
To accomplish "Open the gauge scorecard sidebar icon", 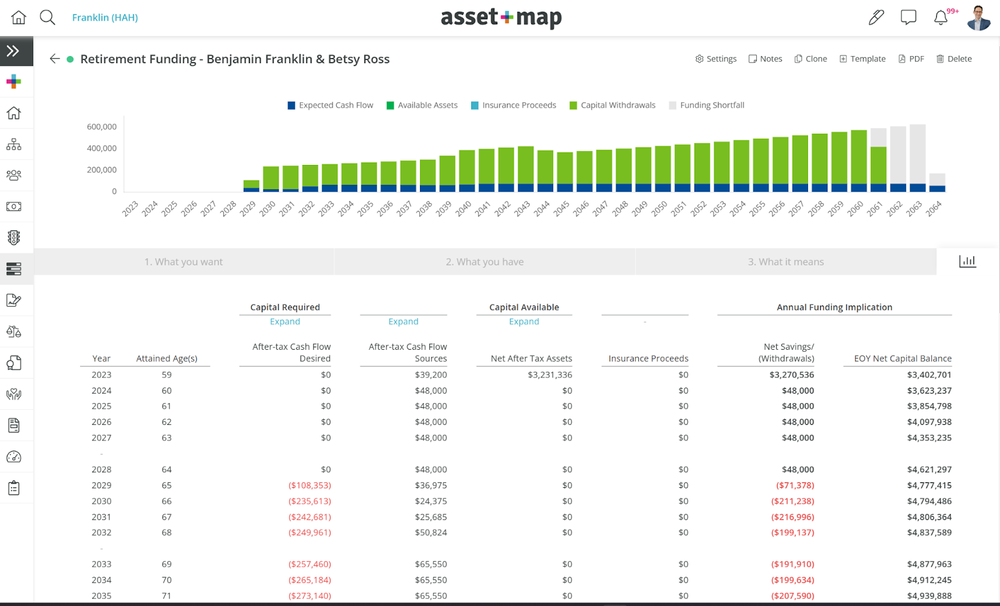I will pyautogui.click(x=14, y=456).
